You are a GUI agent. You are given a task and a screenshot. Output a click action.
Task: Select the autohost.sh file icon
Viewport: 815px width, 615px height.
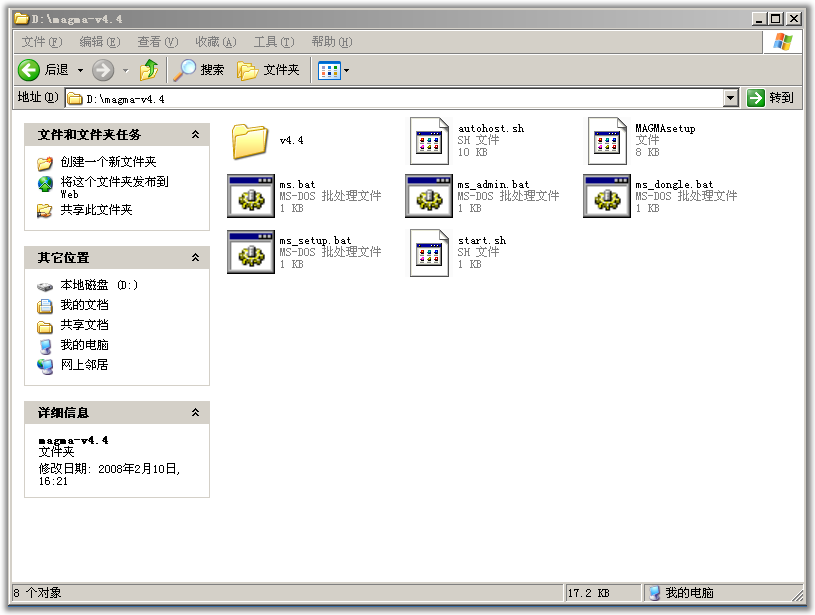point(429,141)
